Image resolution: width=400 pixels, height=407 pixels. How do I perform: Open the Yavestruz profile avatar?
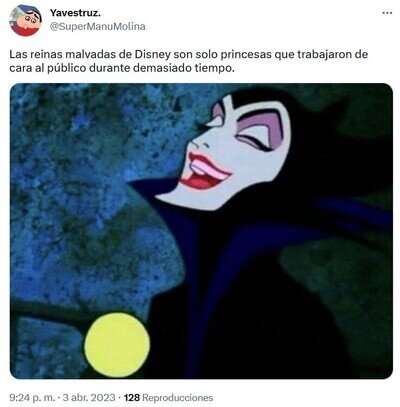pyautogui.click(x=25, y=20)
